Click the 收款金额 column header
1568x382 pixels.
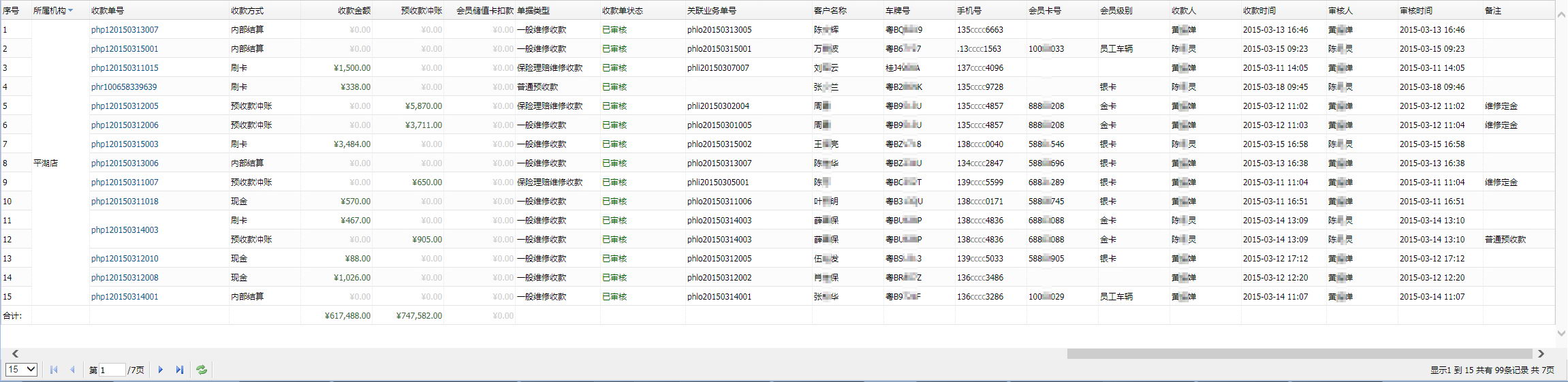[354, 11]
